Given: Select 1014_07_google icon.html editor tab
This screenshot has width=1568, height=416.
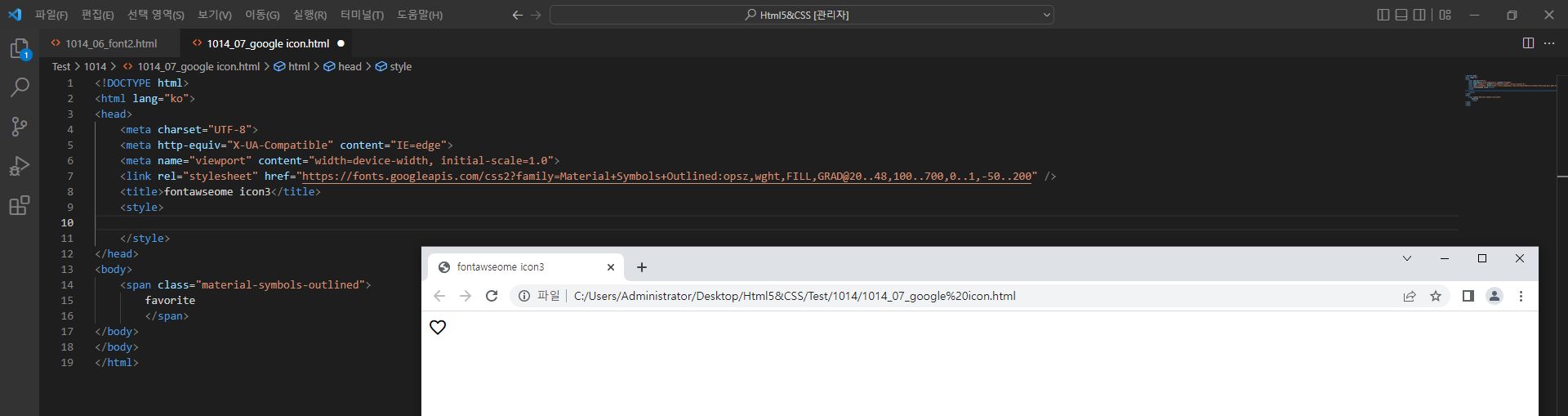Looking at the screenshot, I should click(x=268, y=43).
